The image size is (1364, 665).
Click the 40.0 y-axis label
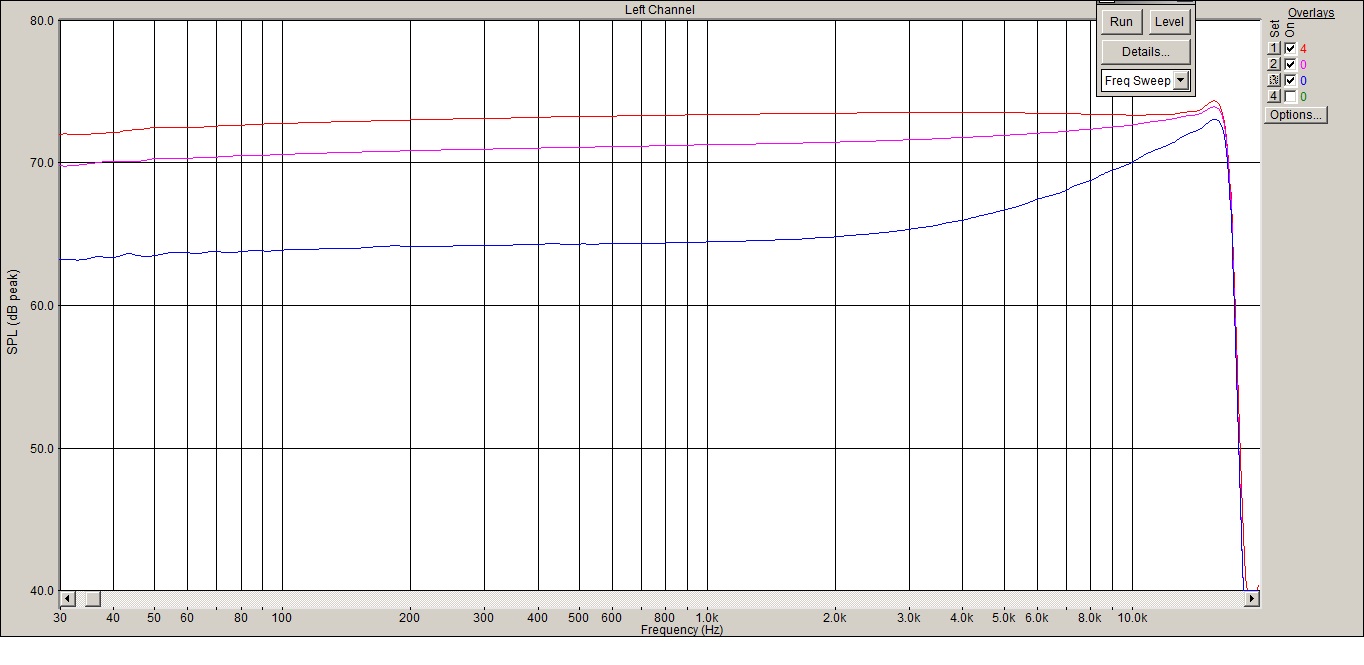pyautogui.click(x=41, y=591)
